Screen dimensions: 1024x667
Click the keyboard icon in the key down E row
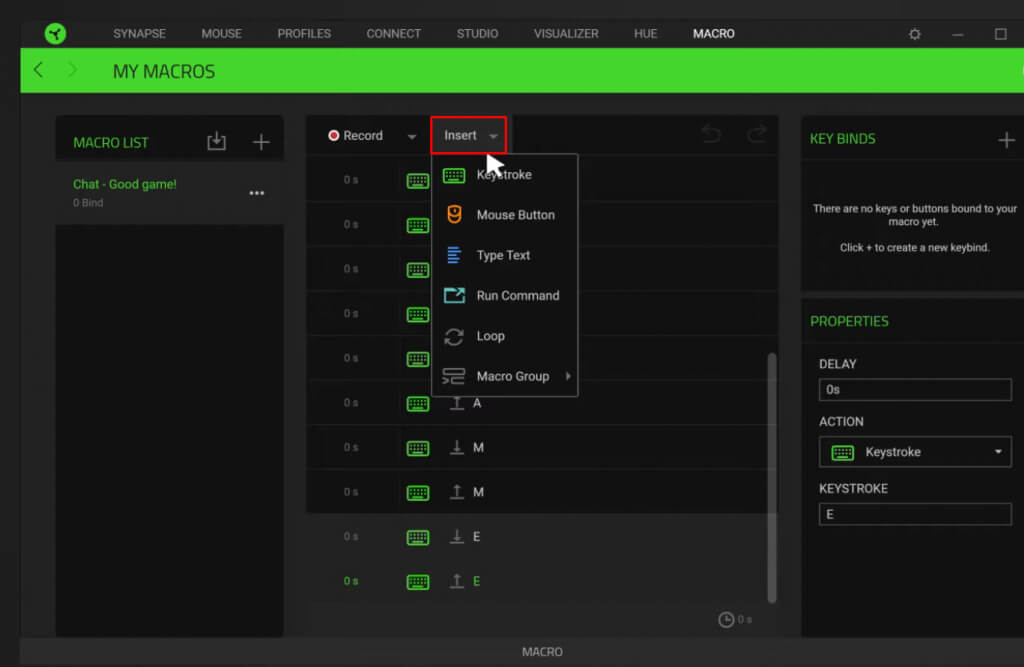(418, 537)
